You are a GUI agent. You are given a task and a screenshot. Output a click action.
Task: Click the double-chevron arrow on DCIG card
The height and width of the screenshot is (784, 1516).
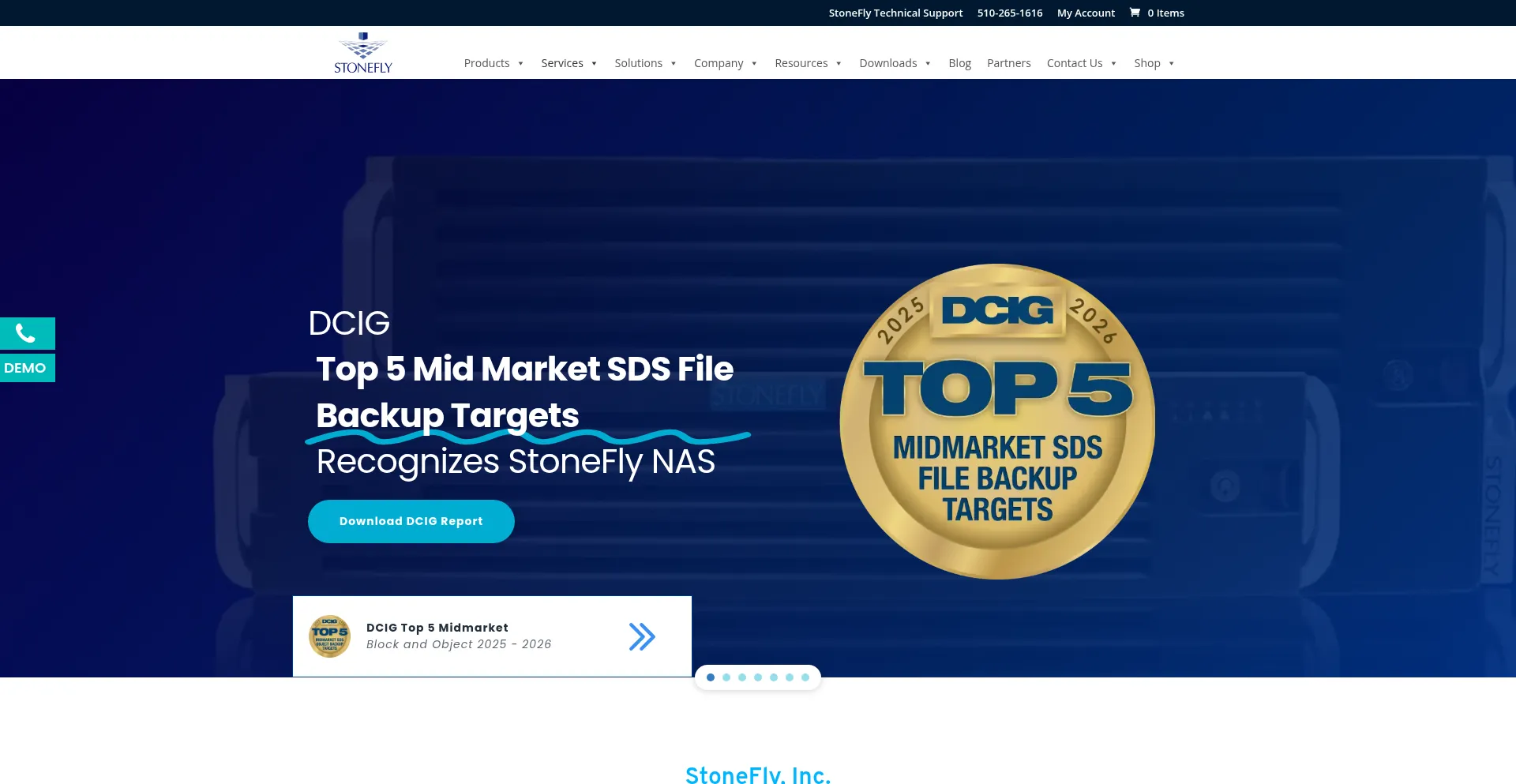[x=642, y=636]
